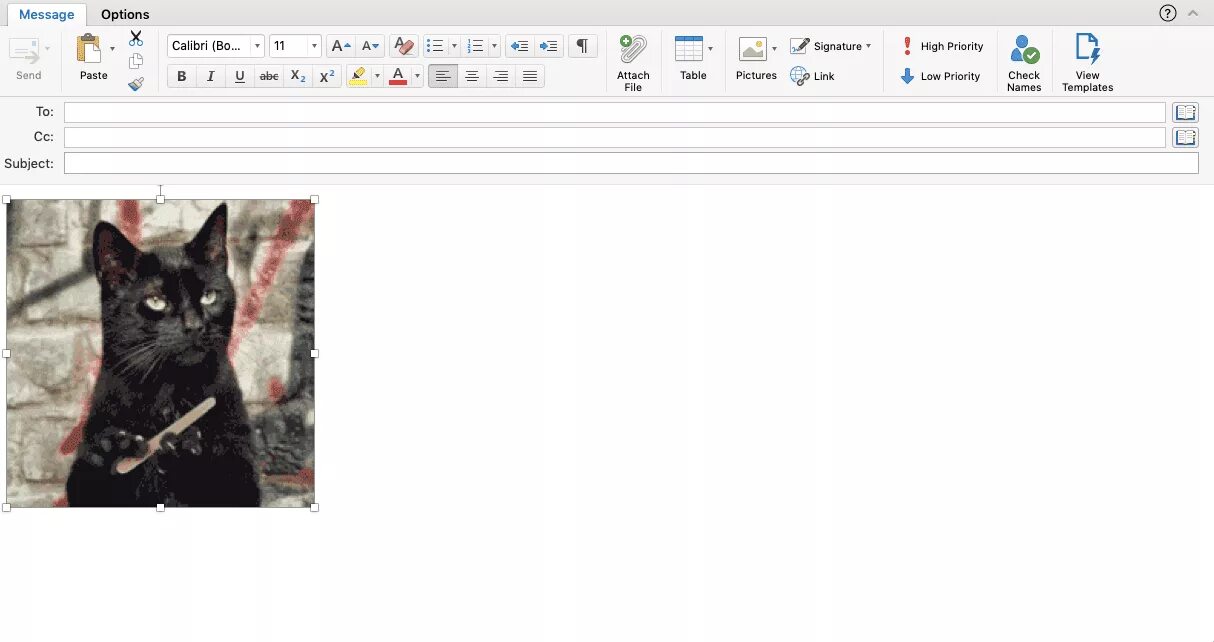This screenshot has width=1214, height=642.
Task: Cut selection with the scissors icon
Action: (136, 38)
